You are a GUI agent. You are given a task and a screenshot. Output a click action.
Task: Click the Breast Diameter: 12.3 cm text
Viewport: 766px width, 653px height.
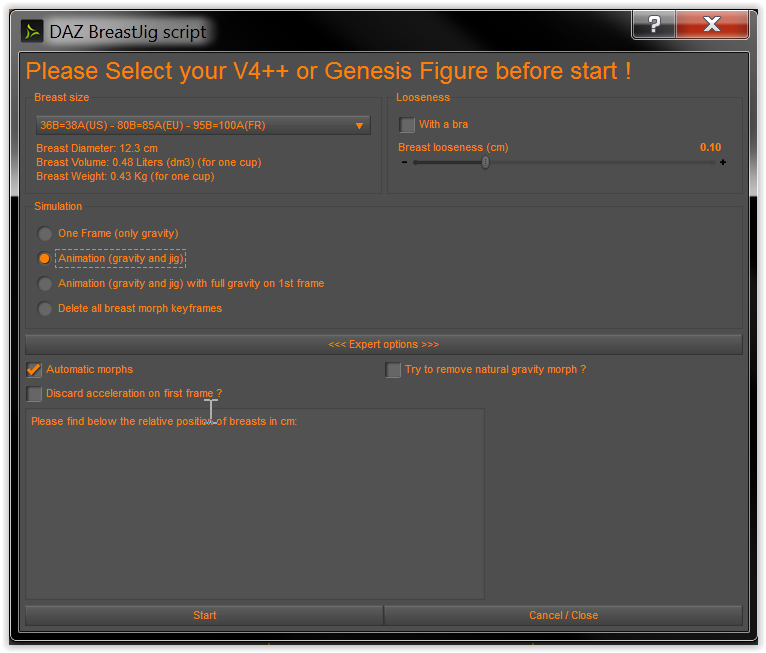[97, 148]
